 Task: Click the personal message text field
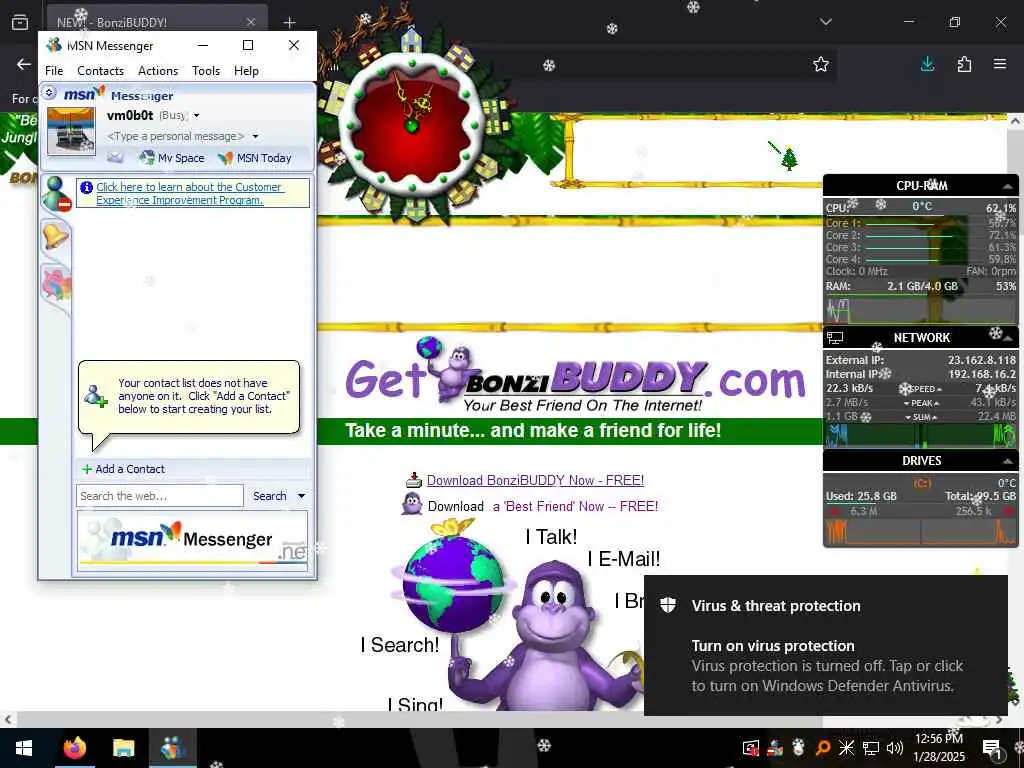coord(175,136)
